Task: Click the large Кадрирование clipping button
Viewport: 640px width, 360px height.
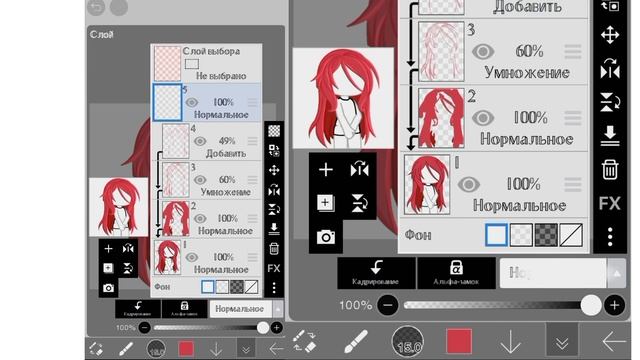Action: coord(376,273)
